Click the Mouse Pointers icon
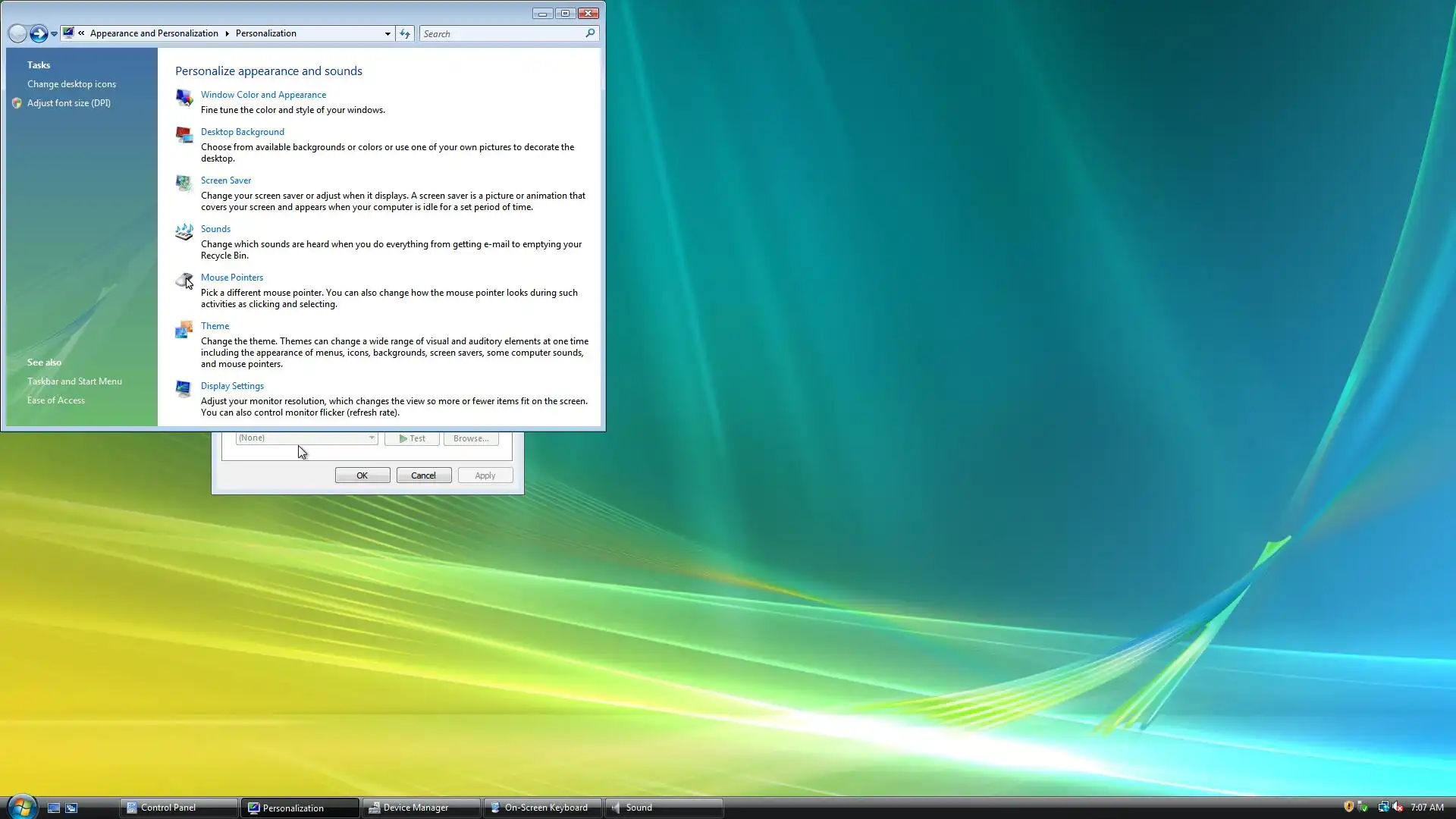The height and width of the screenshot is (819, 1456). click(x=184, y=281)
